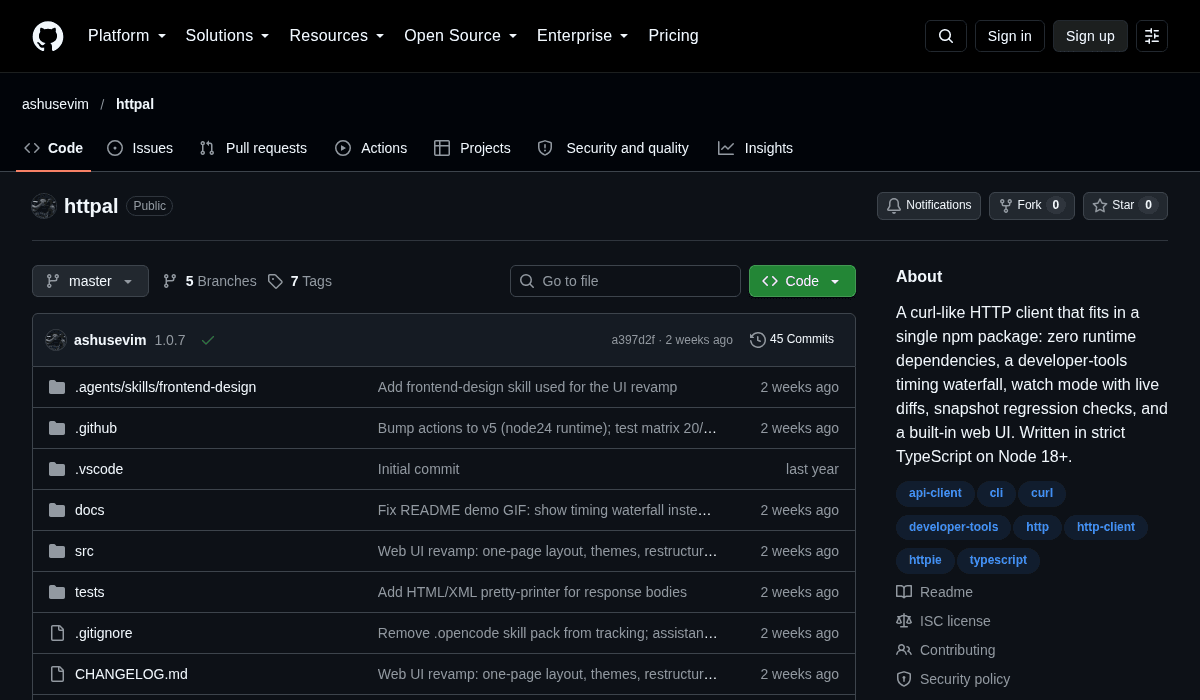Open 'Add HTML/XML pretty-printer' commit message

[532, 592]
